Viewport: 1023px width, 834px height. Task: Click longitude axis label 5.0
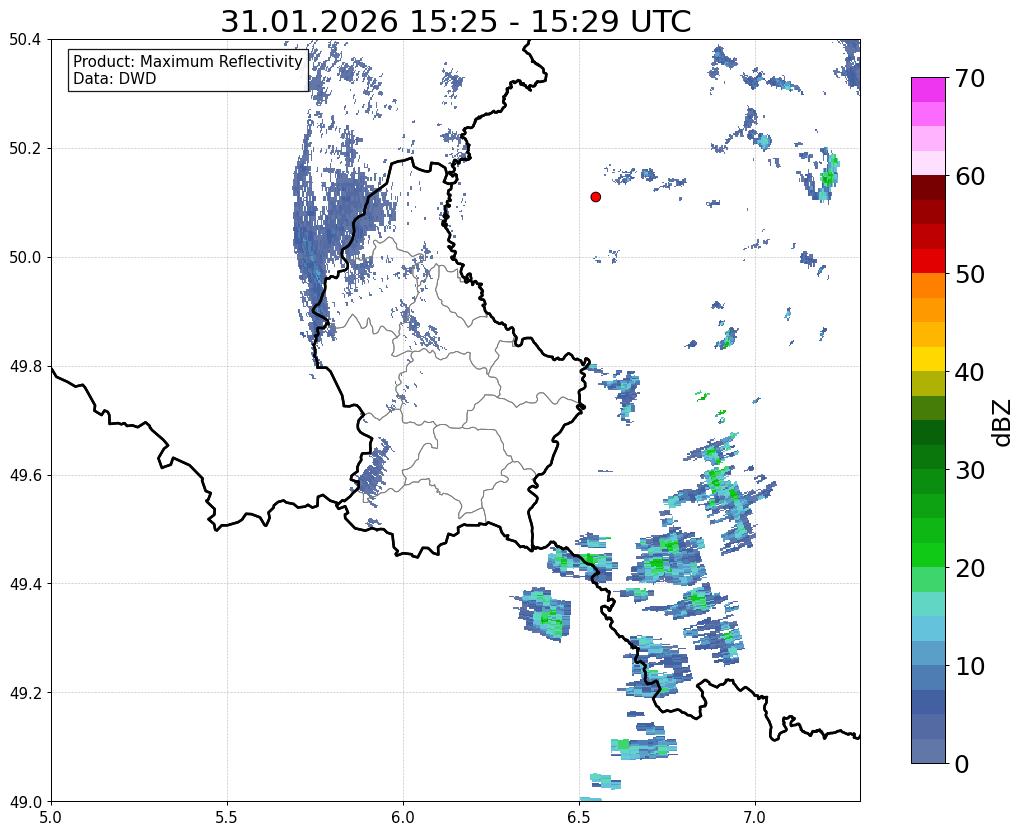[x=51, y=817]
